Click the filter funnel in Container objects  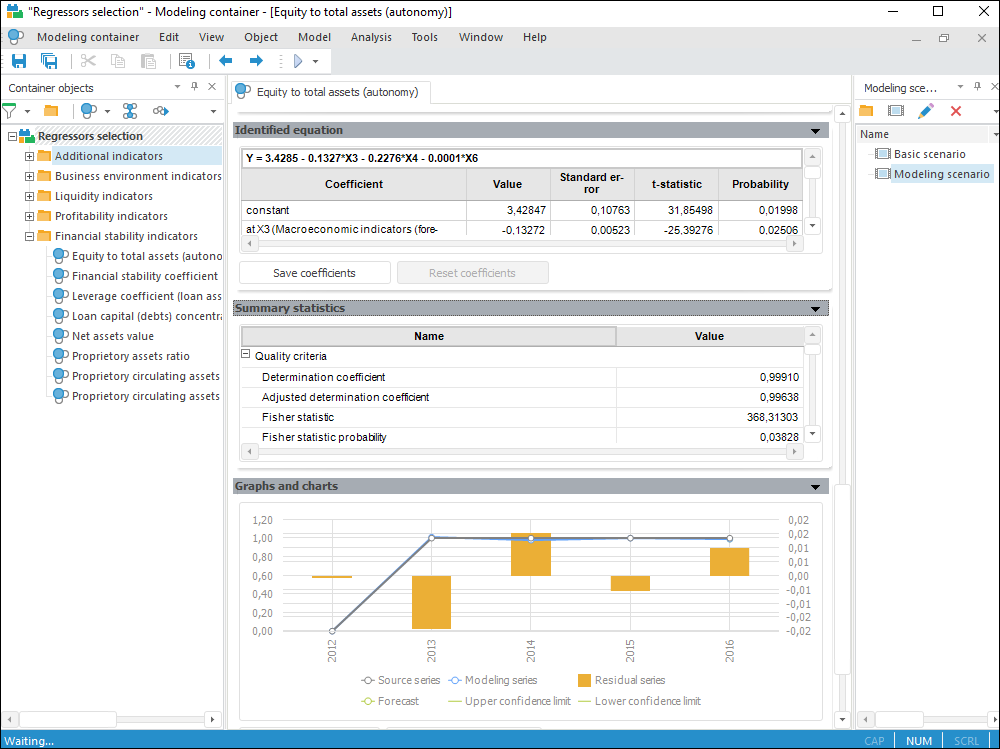(10, 111)
